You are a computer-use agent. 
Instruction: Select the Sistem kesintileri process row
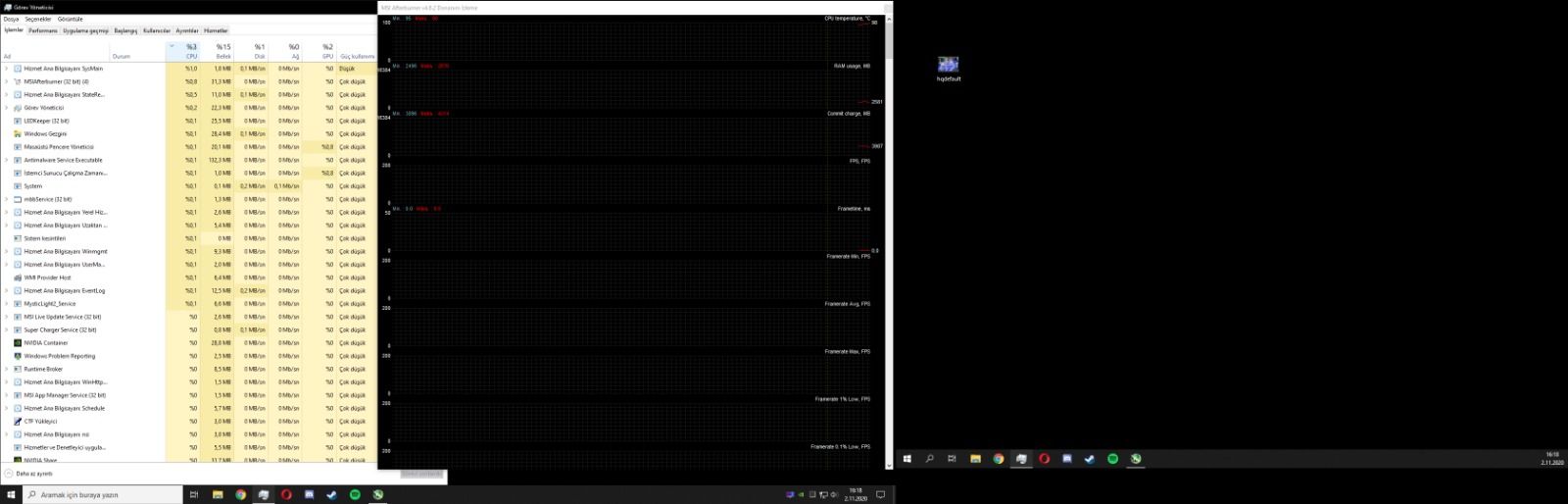[188, 238]
